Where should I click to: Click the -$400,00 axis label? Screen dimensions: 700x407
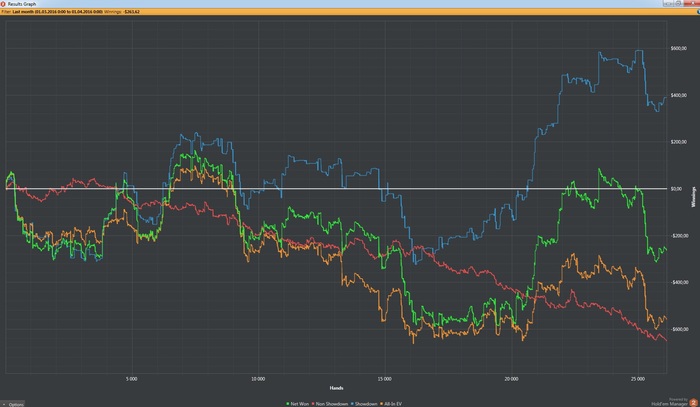tap(679, 282)
